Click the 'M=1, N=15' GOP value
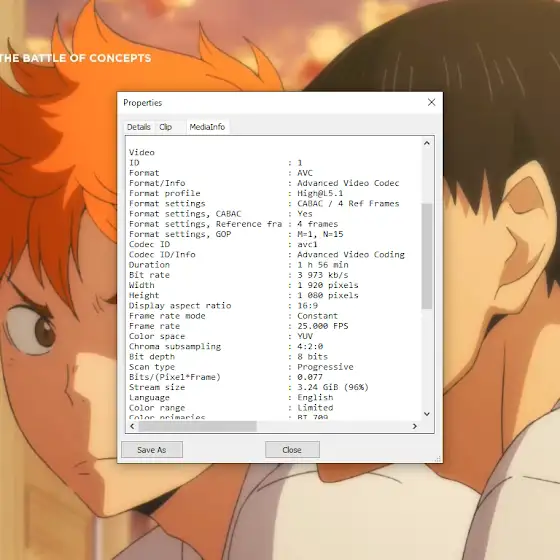Screen dimensions: 560x560 [x=320, y=234]
